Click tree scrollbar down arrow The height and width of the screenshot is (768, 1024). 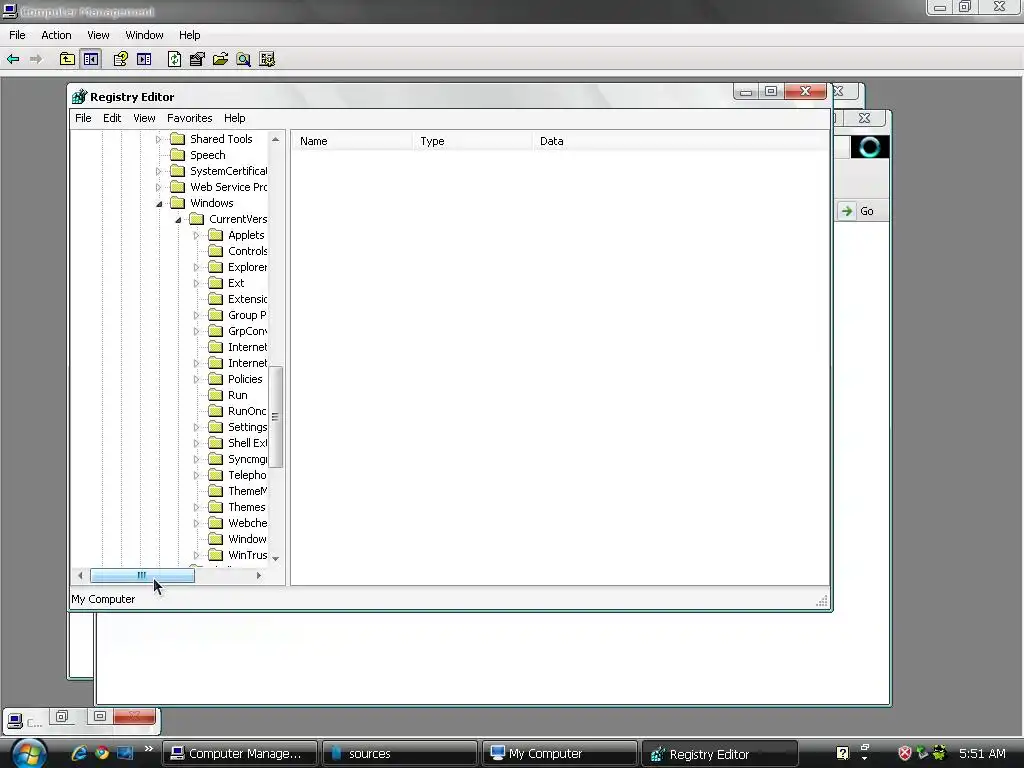coord(276,558)
